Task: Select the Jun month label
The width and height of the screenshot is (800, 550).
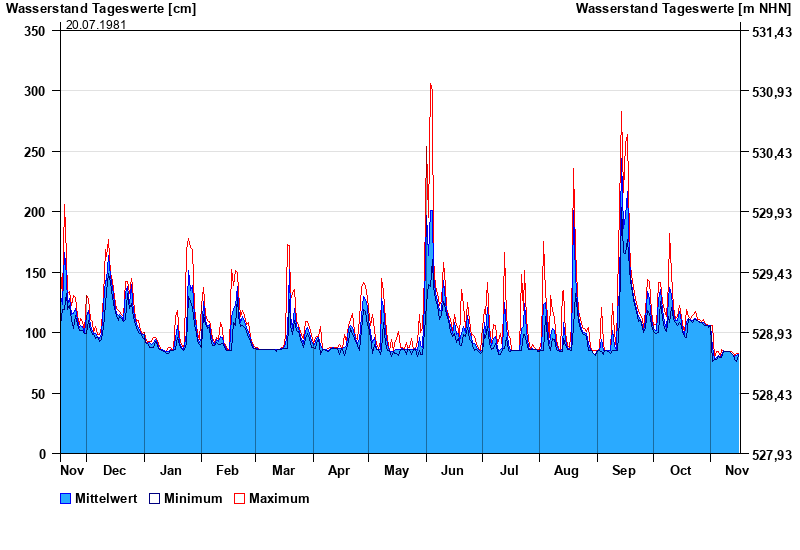Action: [452, 470]
